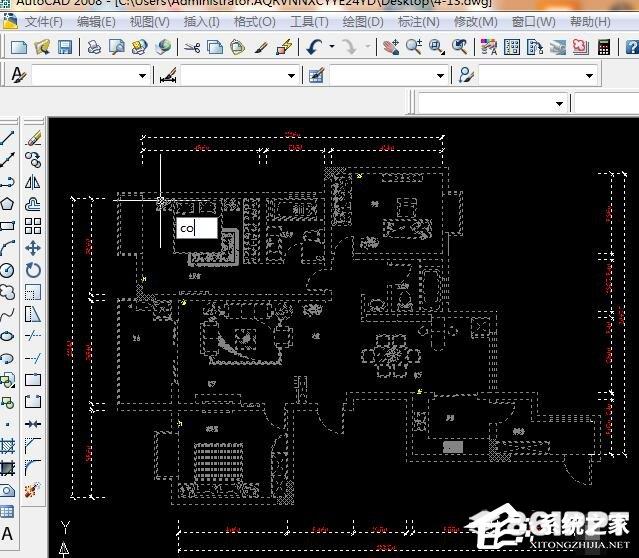639x558 pixels.
Task: Select the Scale tool
Action: pos(33,292)
